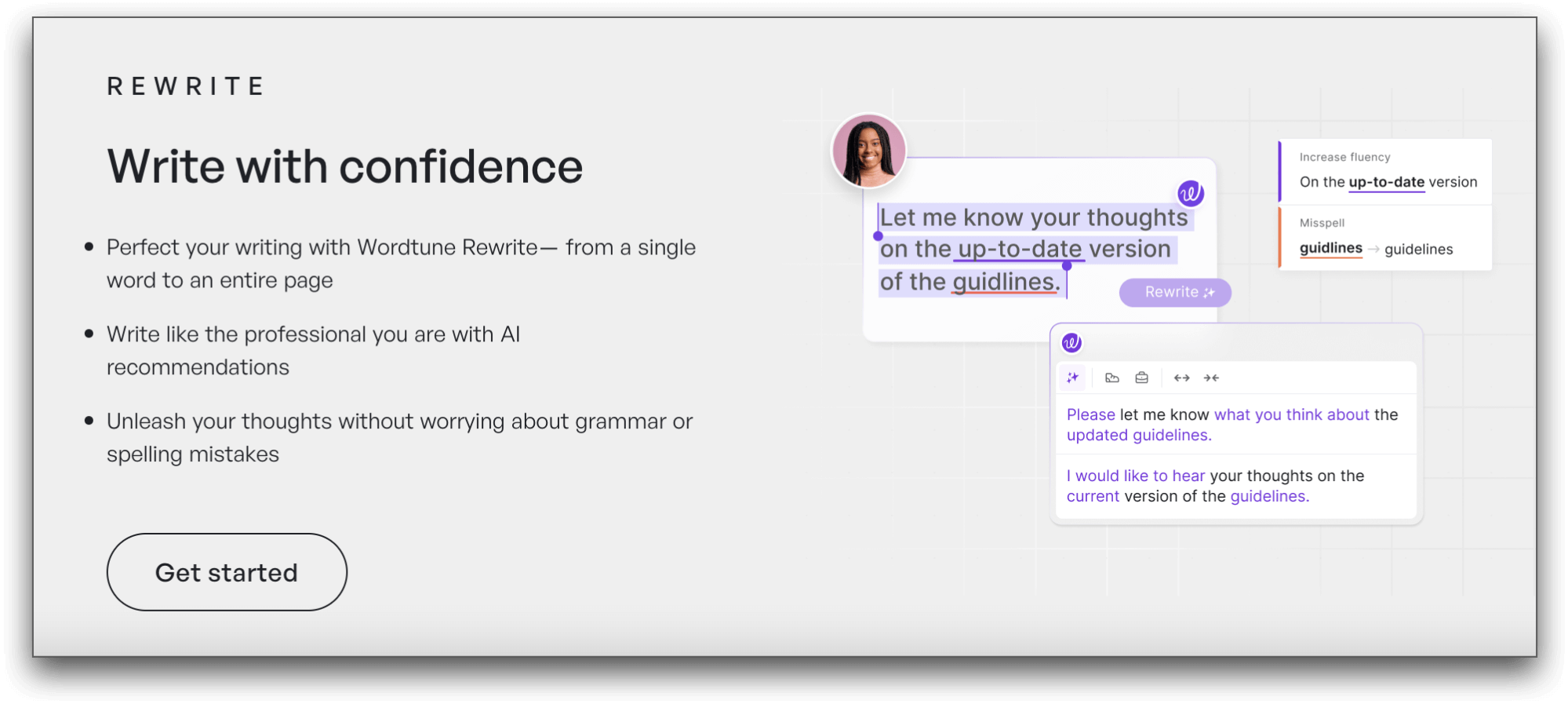
Task: Click the corrected word 'guidelines' in Misspell card
Action: 1418,249
